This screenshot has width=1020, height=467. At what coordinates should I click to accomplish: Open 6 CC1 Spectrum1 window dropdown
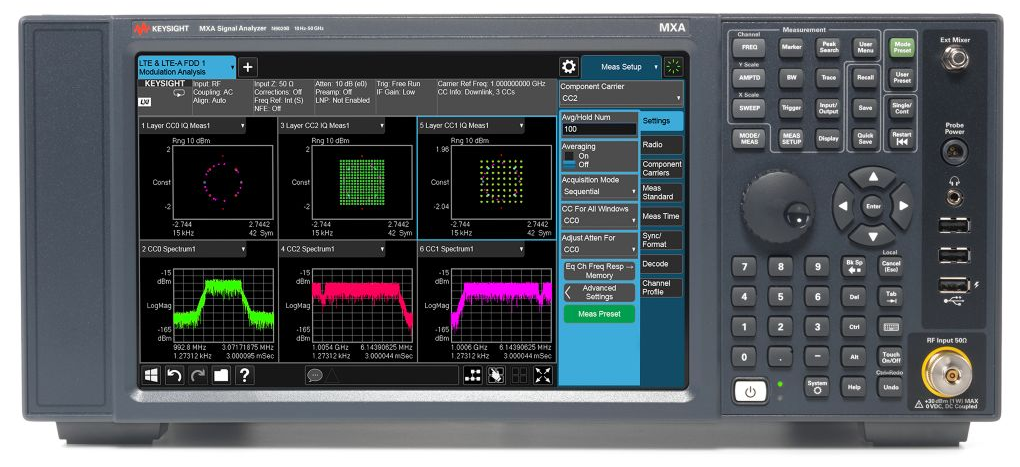471,249
